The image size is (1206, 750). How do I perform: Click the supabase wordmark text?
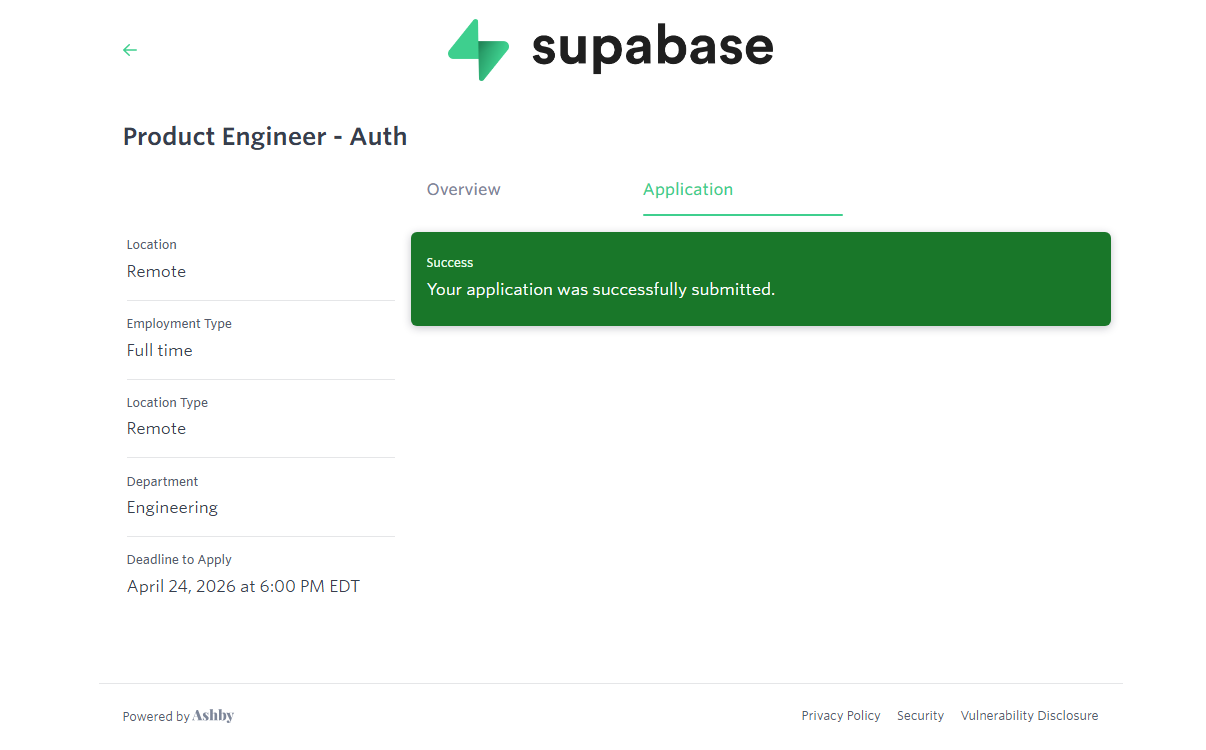pos(652,48)
